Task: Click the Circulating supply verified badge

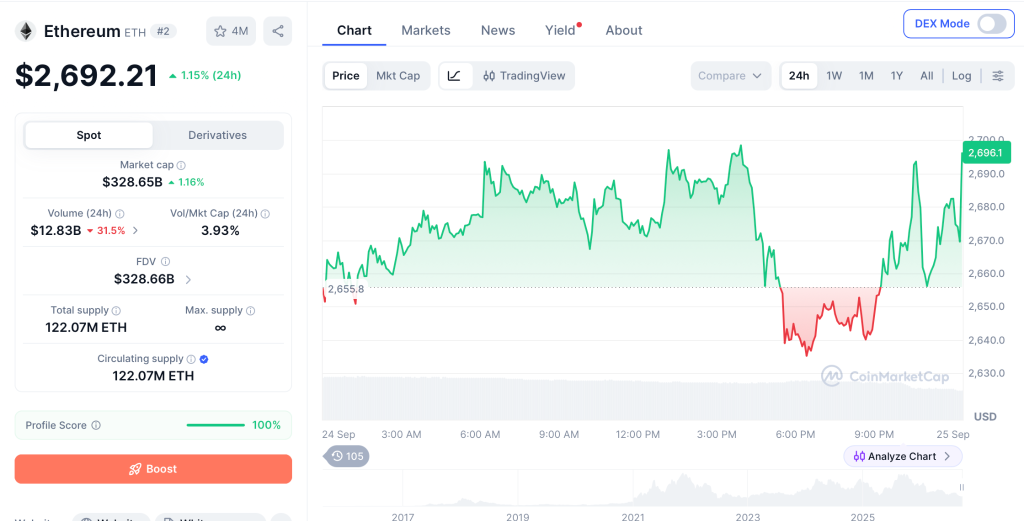Action: 204,359
